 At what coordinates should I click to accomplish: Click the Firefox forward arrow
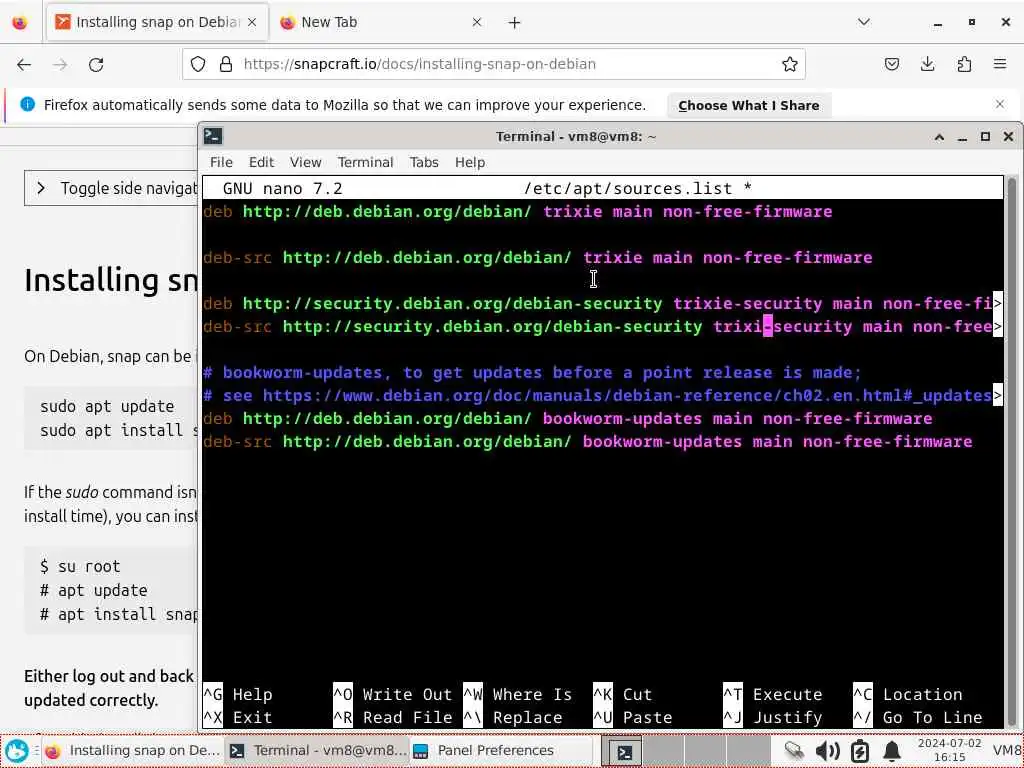coord(60,64)
